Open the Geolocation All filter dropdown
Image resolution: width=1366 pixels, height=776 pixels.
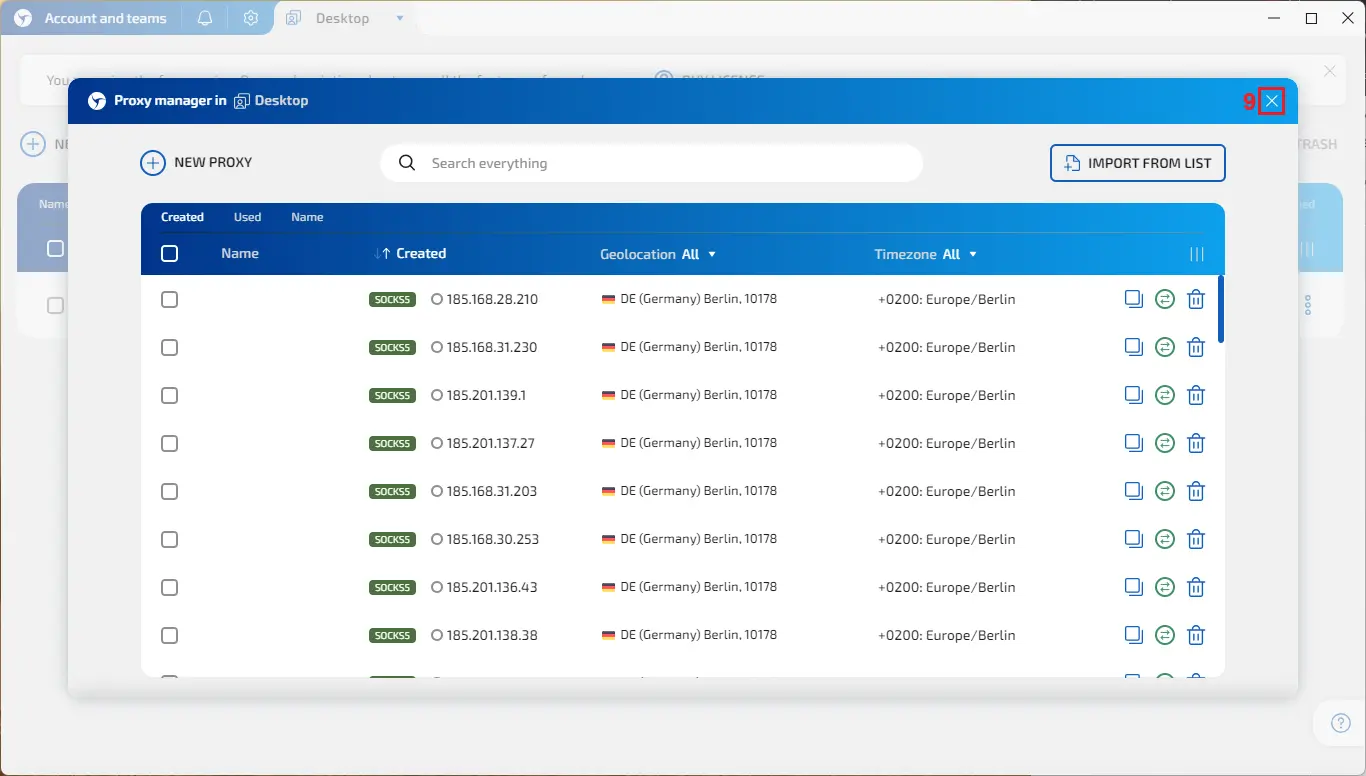pos(658,254)
